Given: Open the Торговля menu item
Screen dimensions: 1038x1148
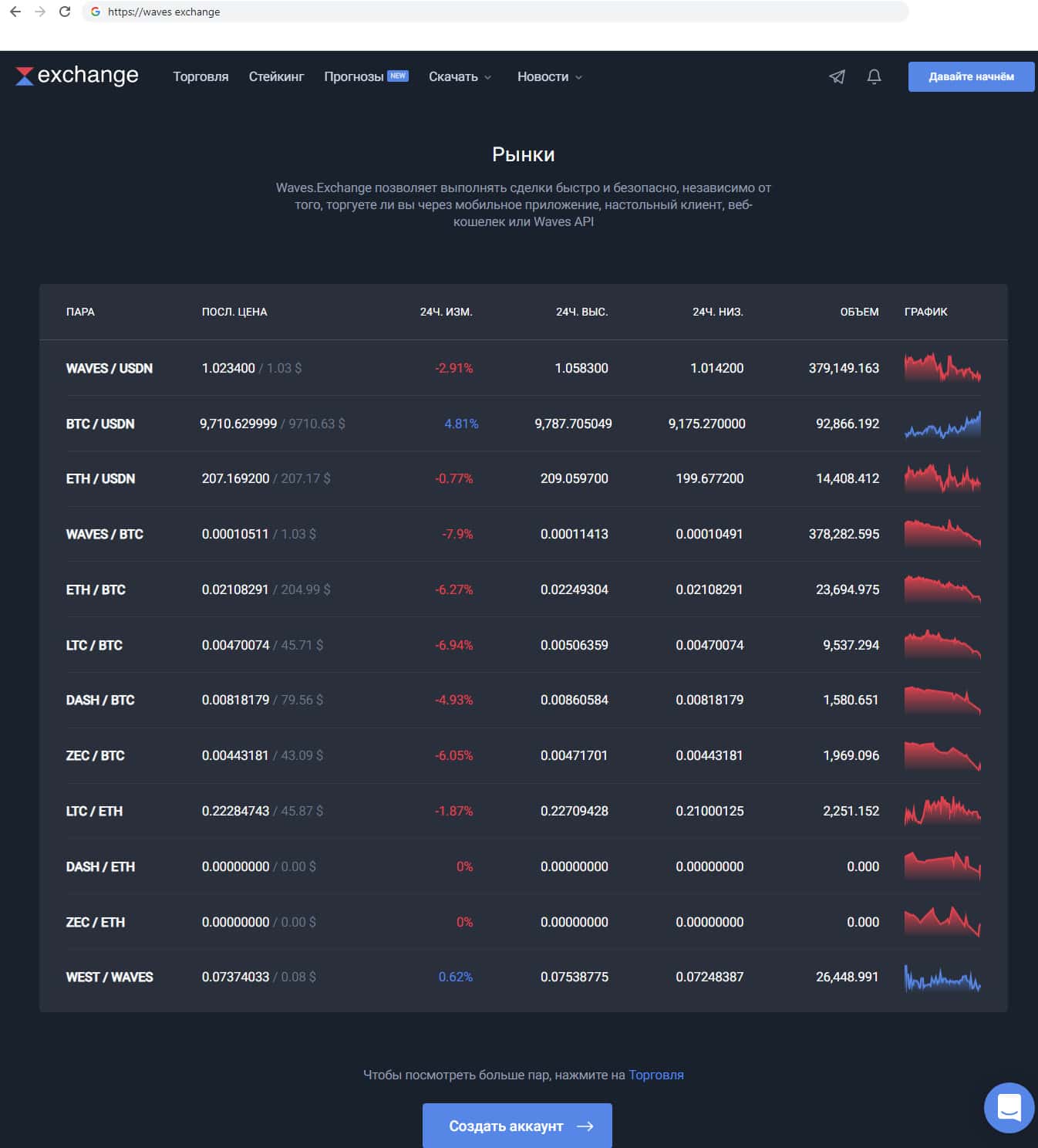Looking at the screenshot, I should click(x=201, y=76).
